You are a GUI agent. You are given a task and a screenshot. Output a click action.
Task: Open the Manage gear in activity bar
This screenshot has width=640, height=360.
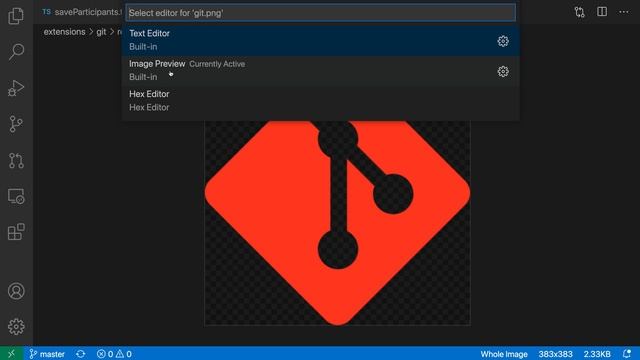[16, 327]
